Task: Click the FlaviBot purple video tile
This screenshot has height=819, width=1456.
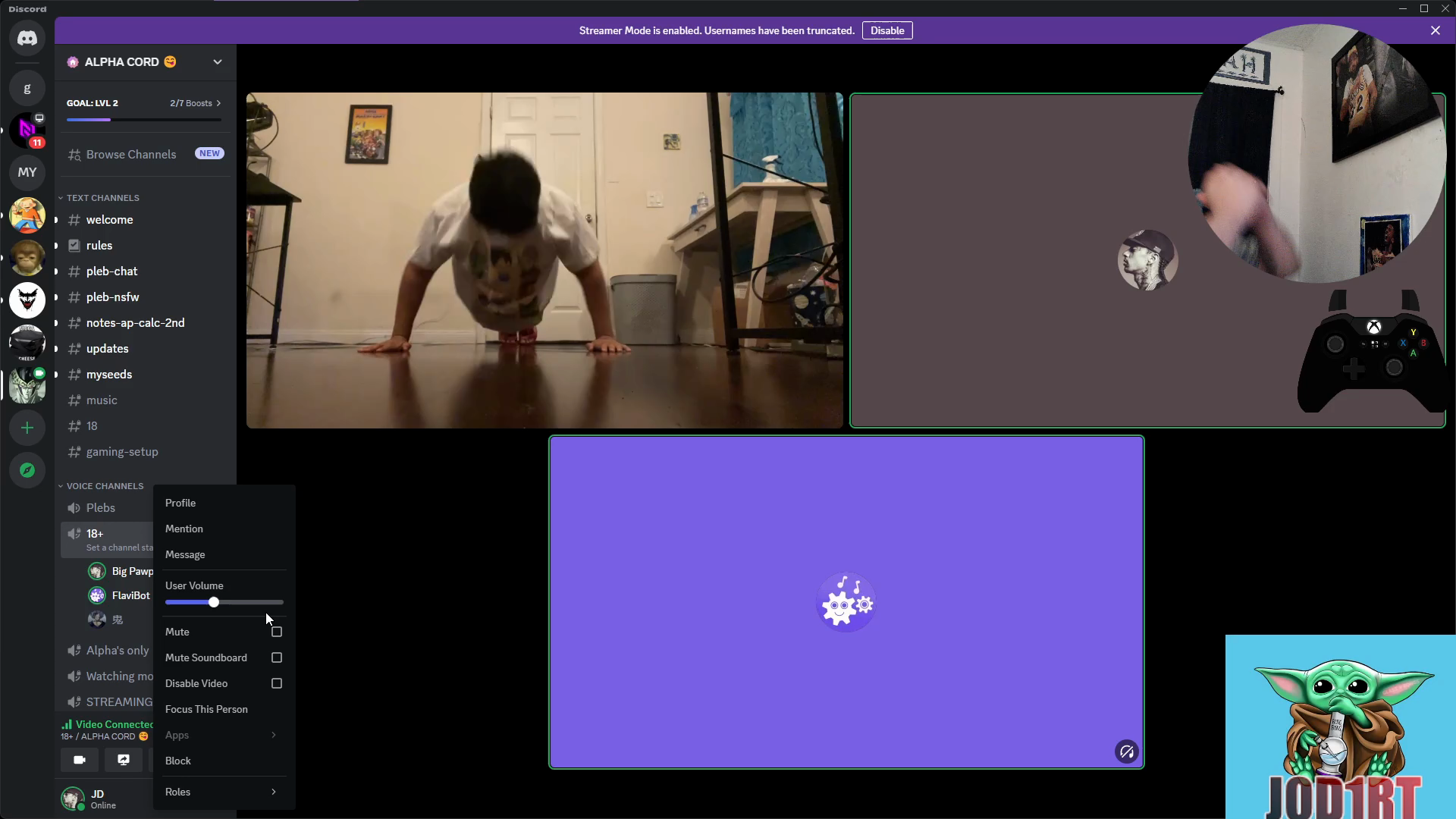Action: point(846,602)
